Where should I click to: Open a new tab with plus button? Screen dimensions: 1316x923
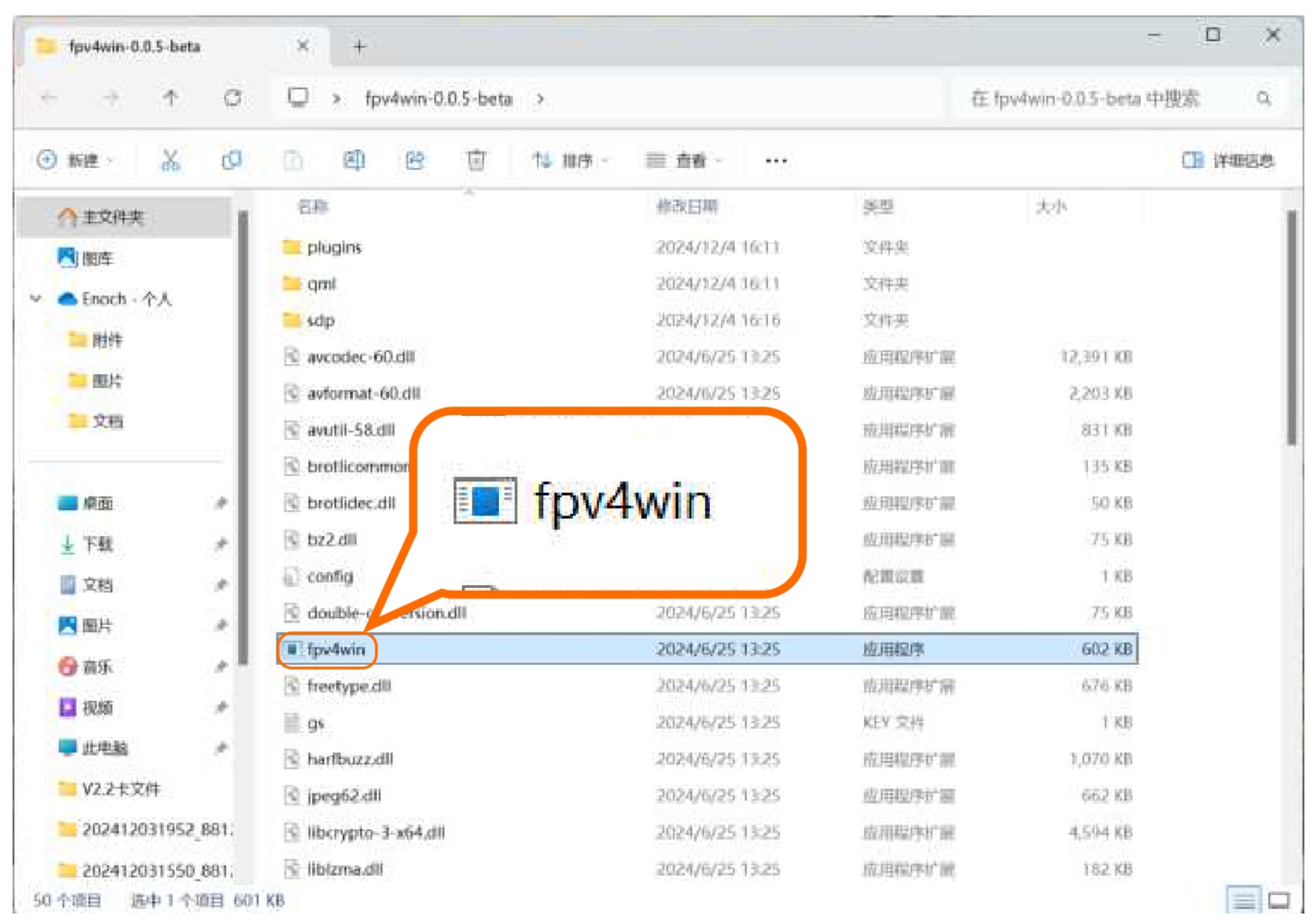tap(359, 47)
